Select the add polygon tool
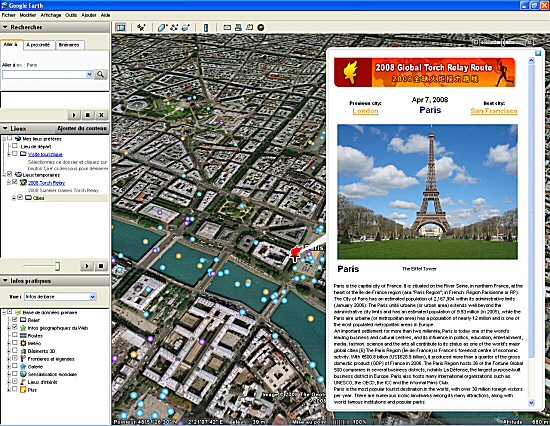550x426 pixels. (x=162, y=27)
